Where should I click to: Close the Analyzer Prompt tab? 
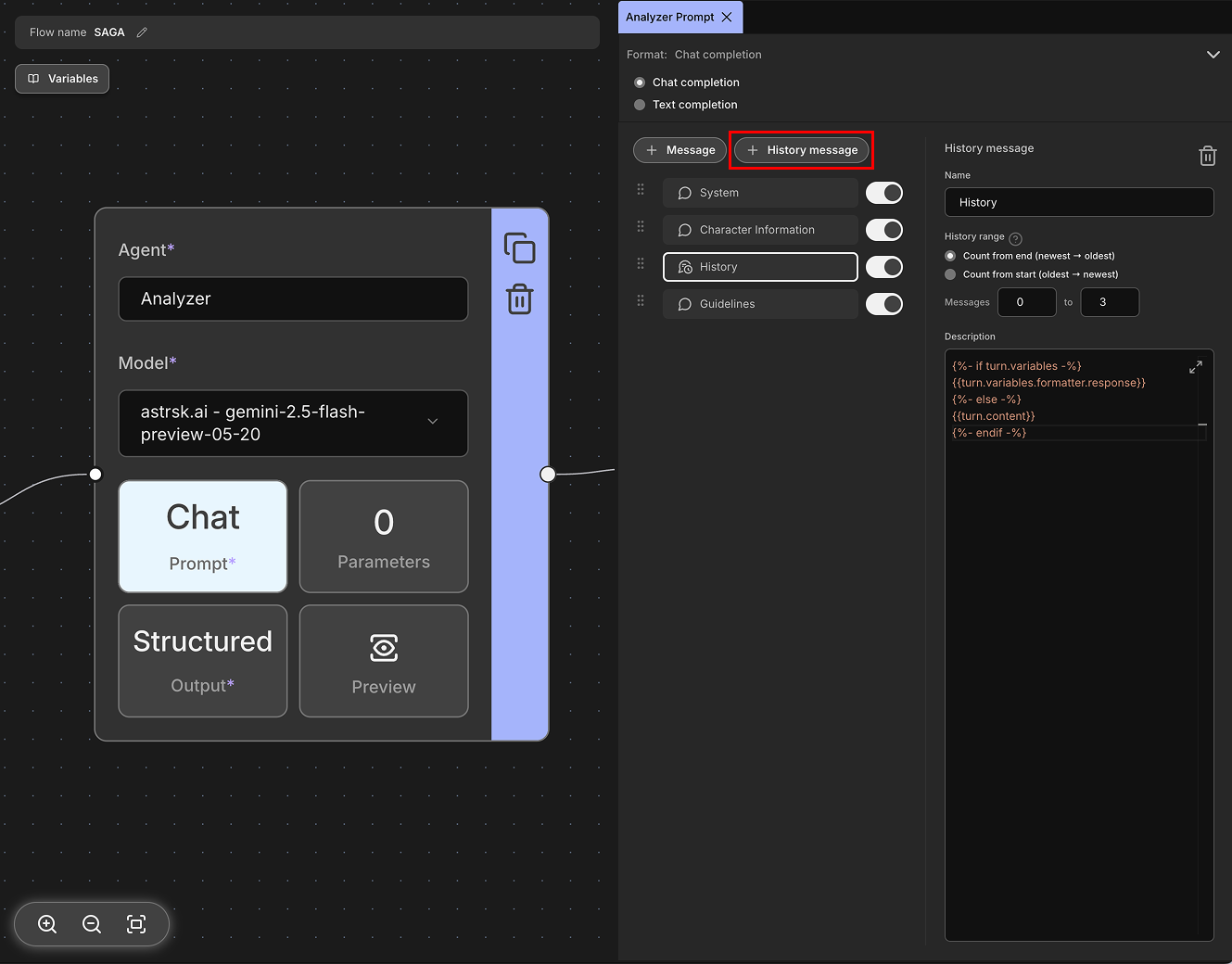[x=727, y=17]
